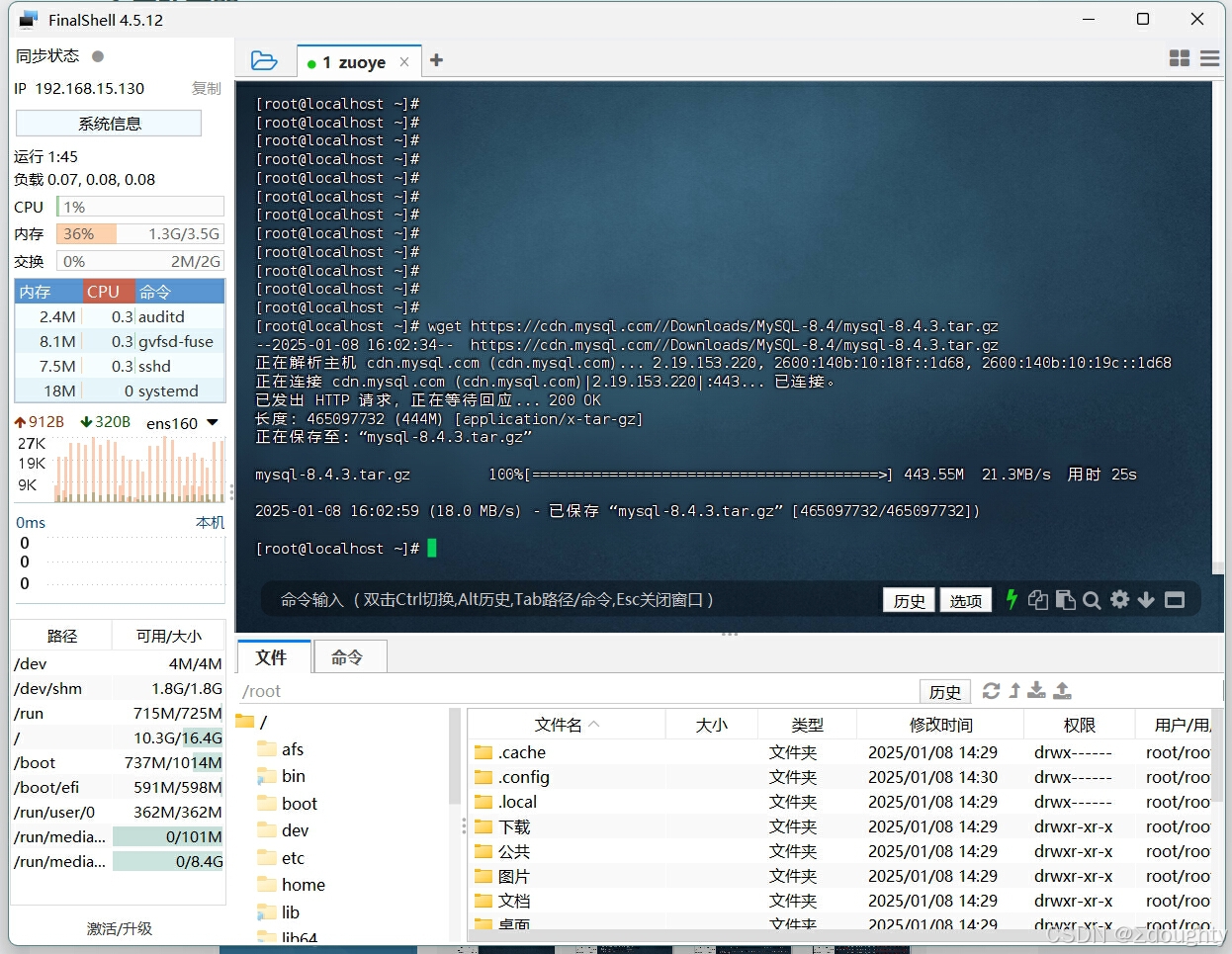Select the afs folder in the tree
The height and width of the screenshot is (954, 1232).
coord(281,749)
